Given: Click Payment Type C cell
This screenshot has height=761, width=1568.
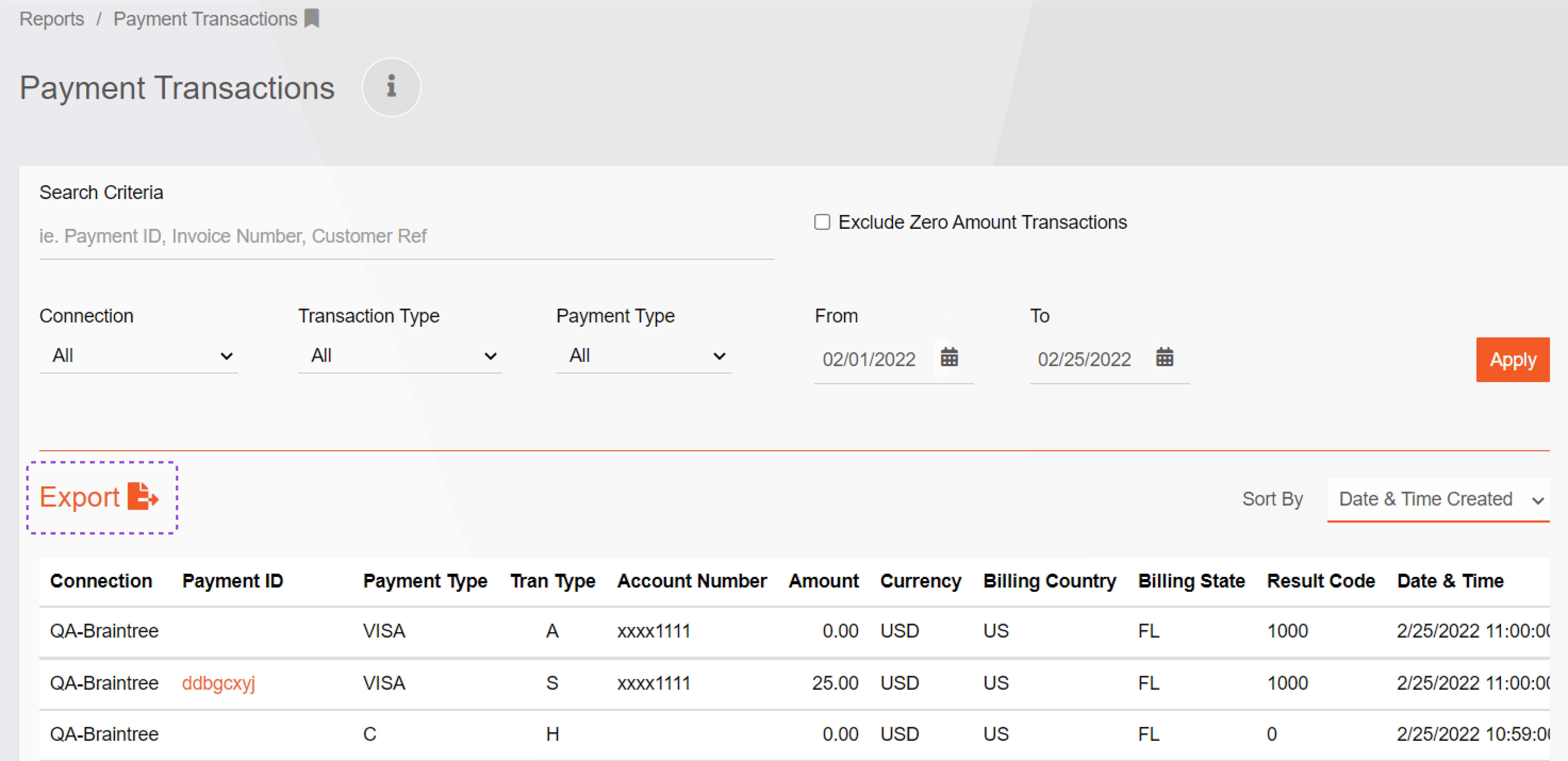Looking at the screenshot, I should click(x=370, y=734).
